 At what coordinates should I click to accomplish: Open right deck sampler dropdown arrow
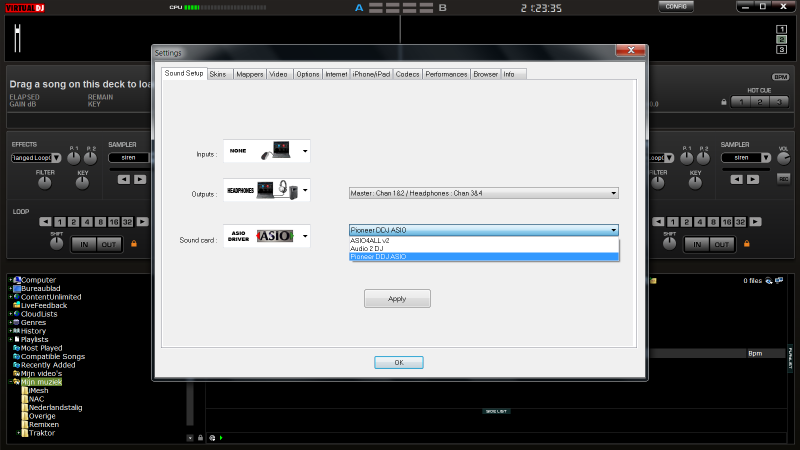(x=766, y=158)
